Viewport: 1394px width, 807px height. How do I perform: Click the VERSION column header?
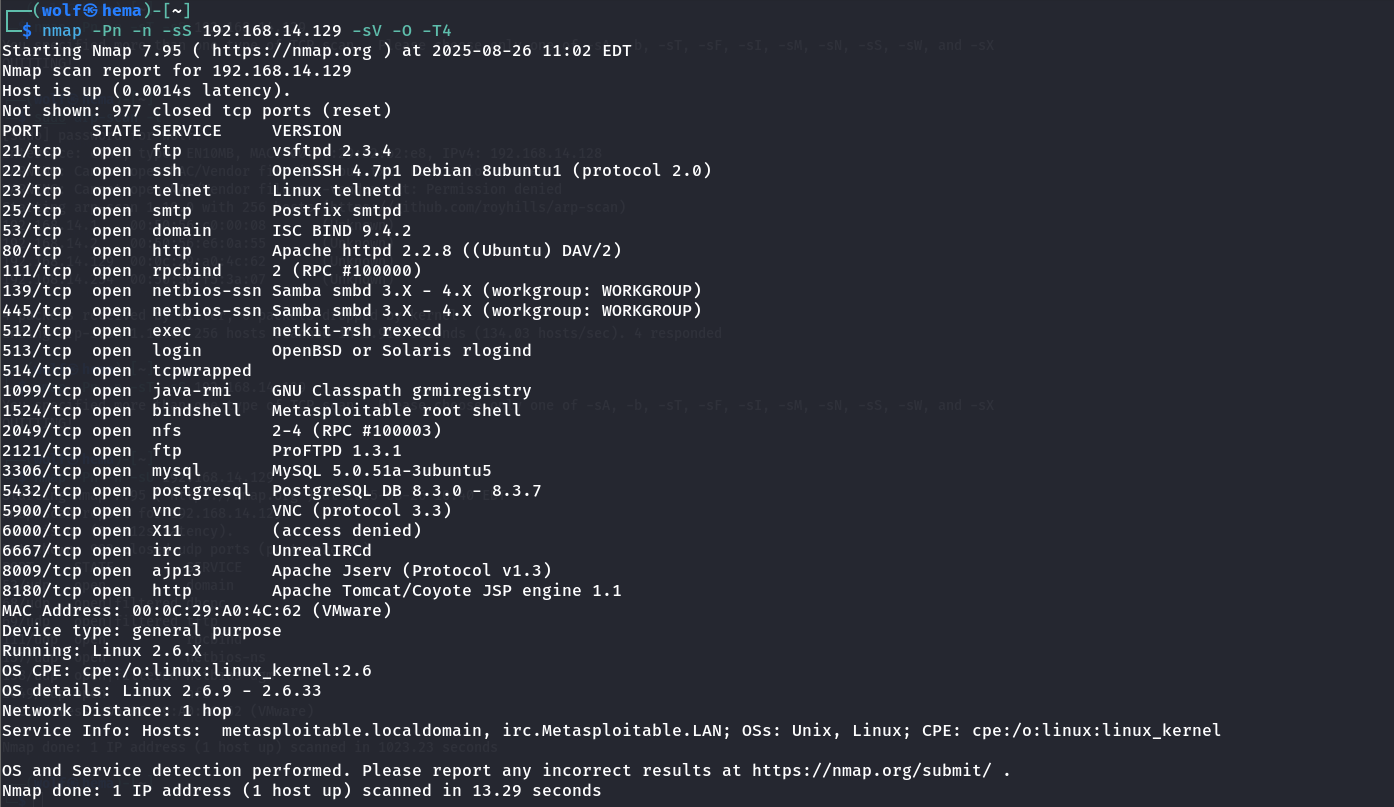coord(307,130)
